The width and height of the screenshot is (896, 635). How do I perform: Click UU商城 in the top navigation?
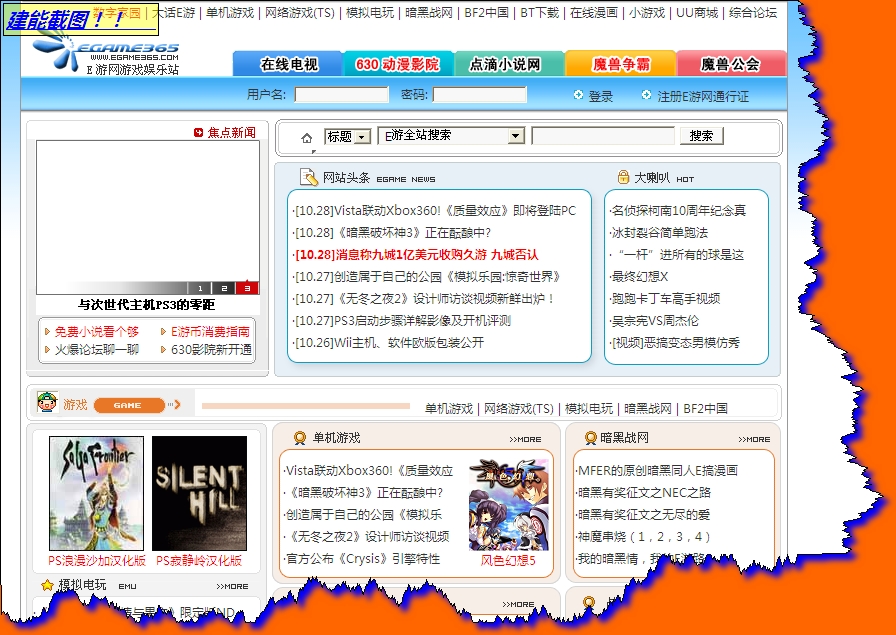click(x=697, y=13)
